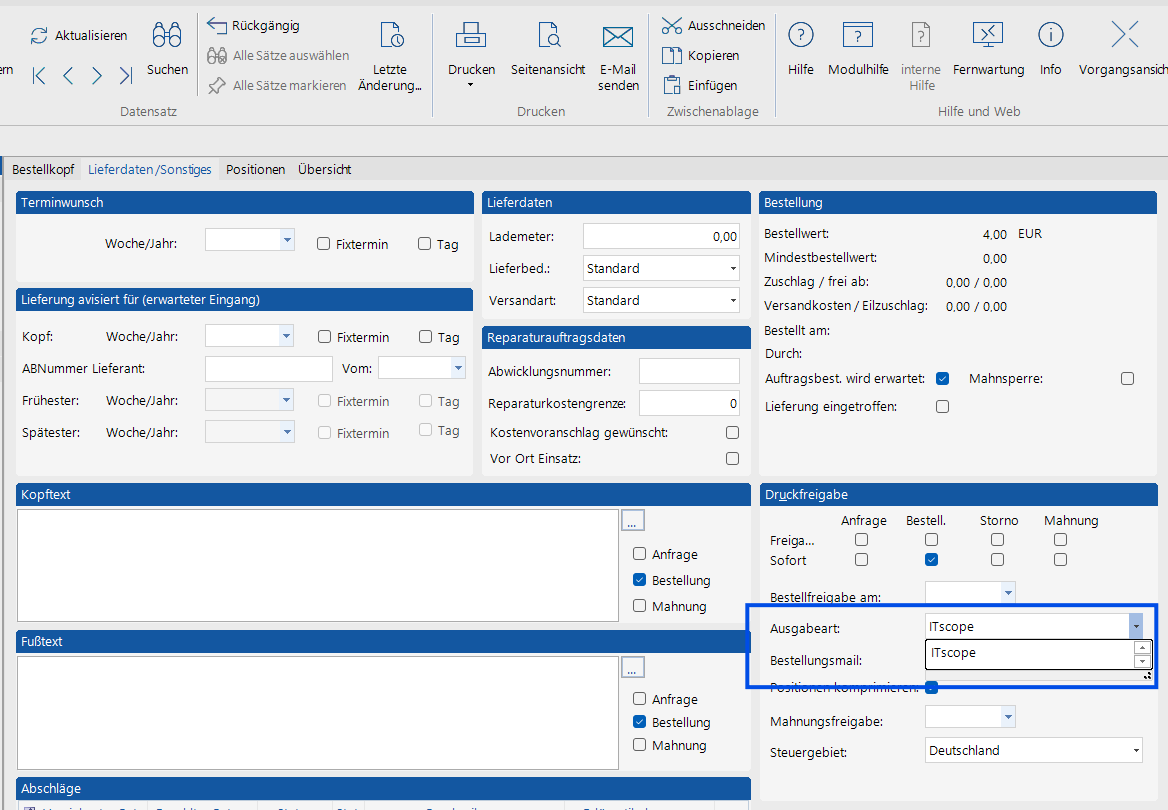Click the ABNummer Lieferant input field
This screenshot has width=1168, height=810.
click(268, 369)
